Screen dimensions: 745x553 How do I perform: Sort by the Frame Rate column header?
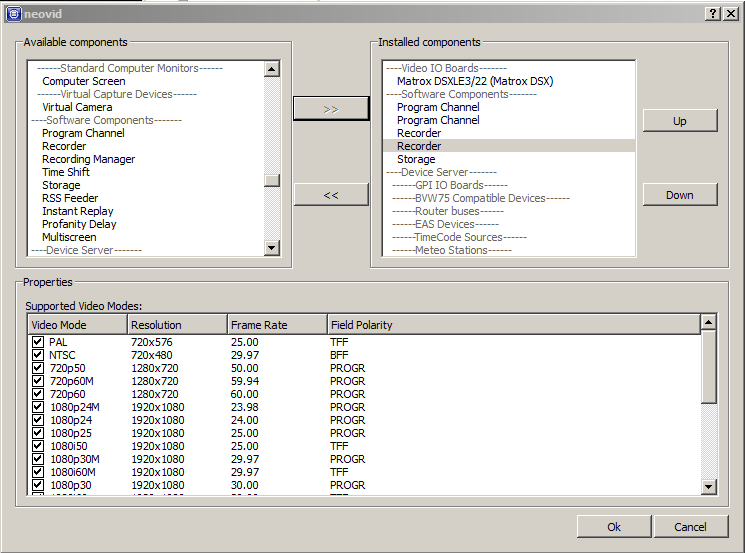pyautogui.click(x=277, y=325)
